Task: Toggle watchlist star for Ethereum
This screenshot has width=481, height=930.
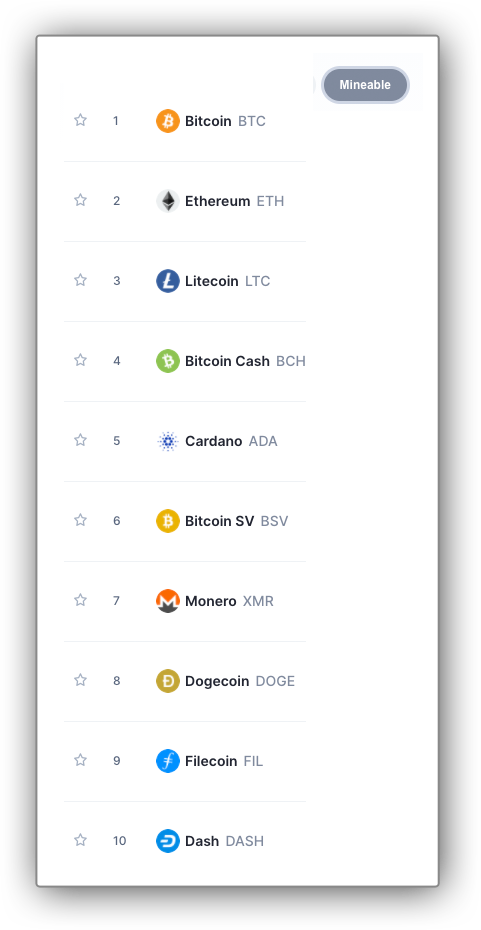Action: point(81,200)
